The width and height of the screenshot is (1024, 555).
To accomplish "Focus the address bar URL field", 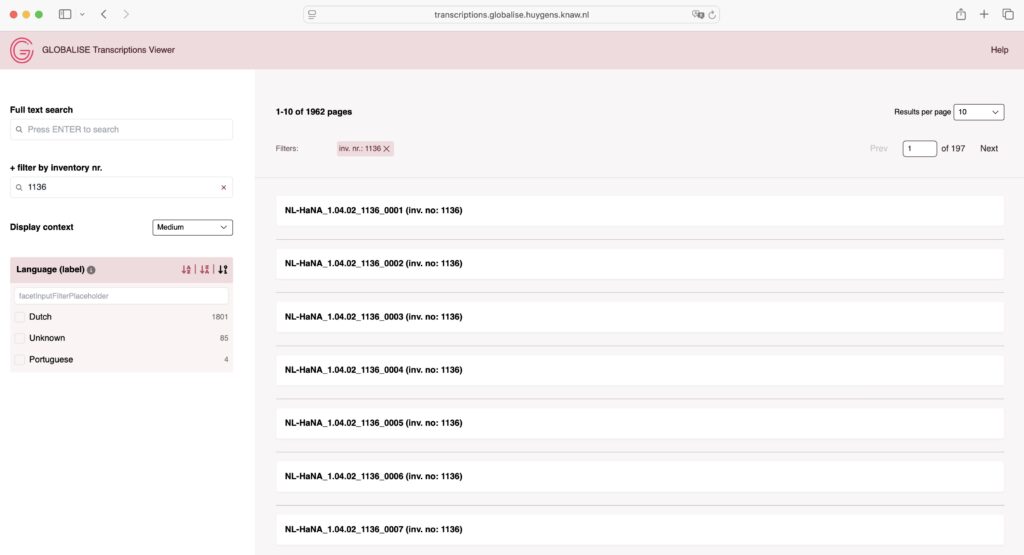I will click(x=511, y=14).
